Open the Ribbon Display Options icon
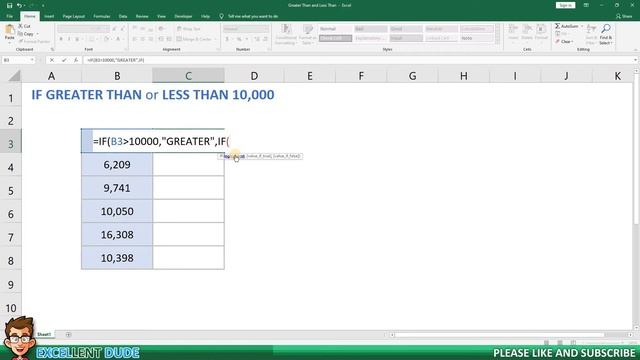 pos(586,5)
